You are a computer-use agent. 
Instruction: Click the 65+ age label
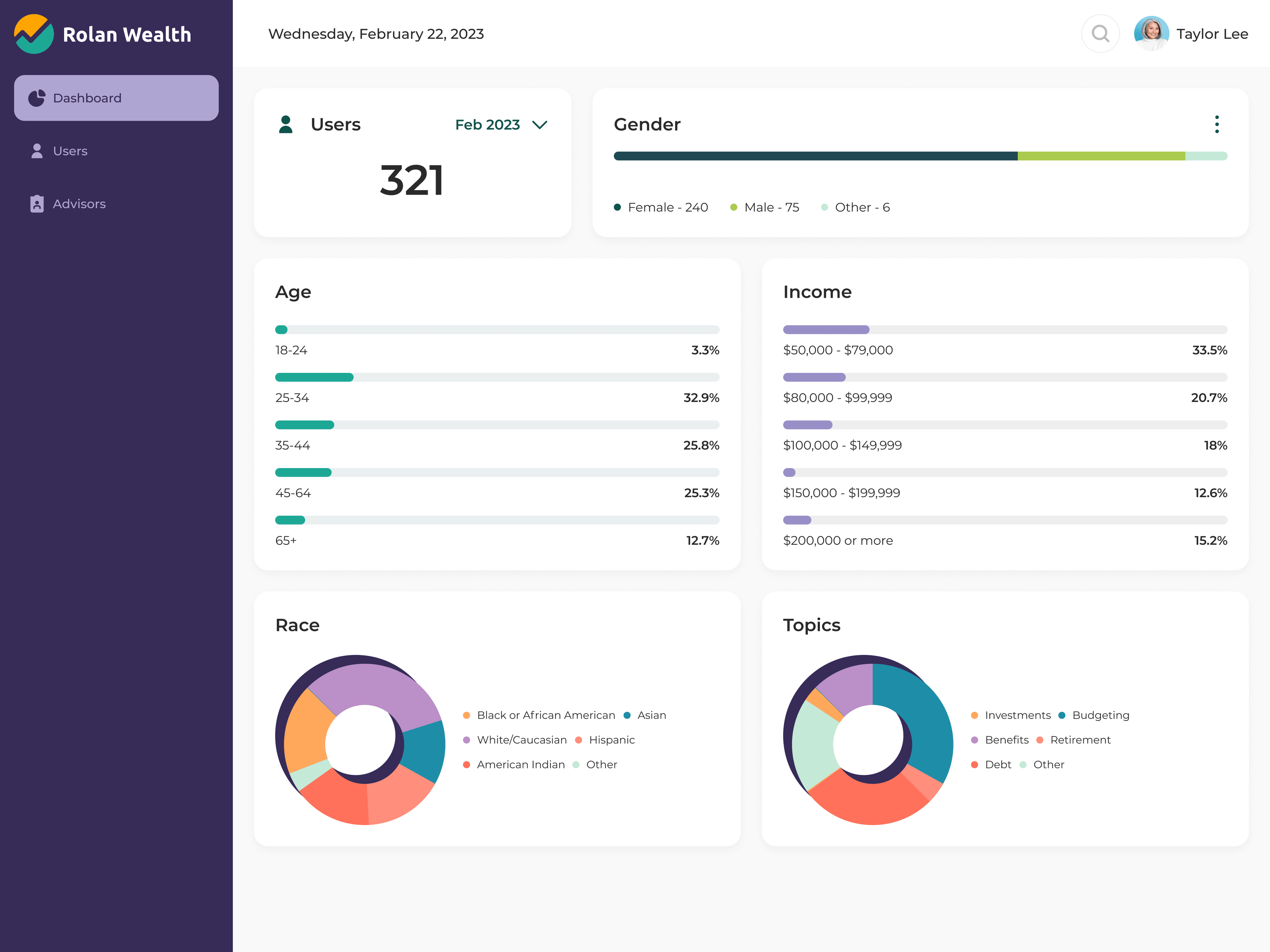point(286,540)
